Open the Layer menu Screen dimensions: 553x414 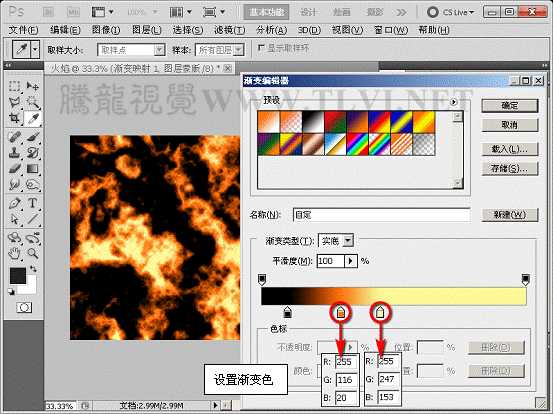pyautogui.click(x=147, y=30)
